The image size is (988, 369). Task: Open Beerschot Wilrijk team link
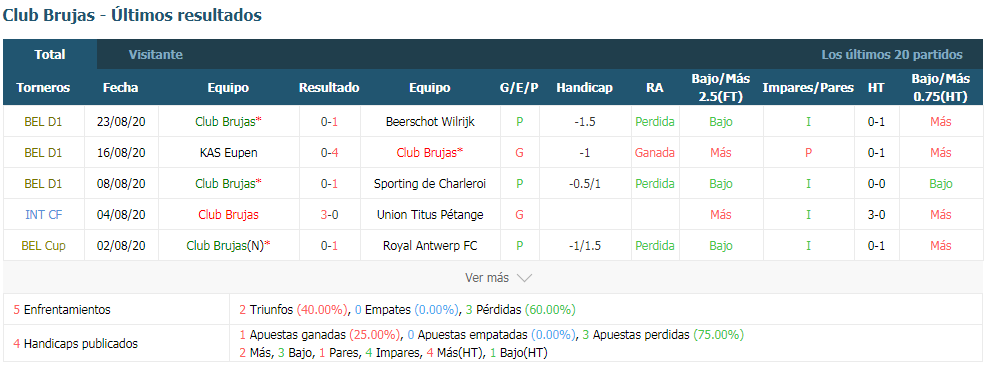coord(430,122)
